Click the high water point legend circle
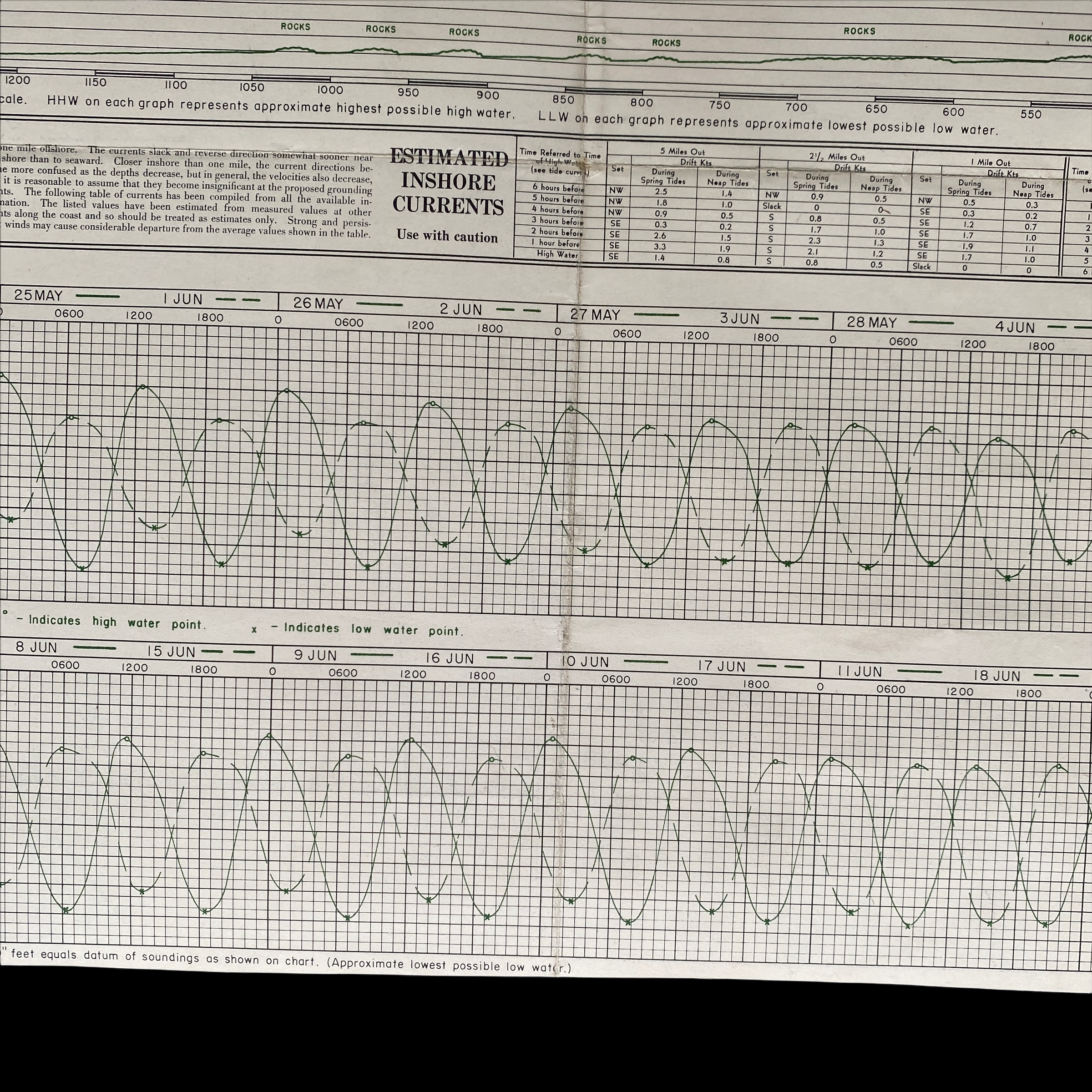Viewport: 1092px width, 1092px height. pyautogui.click(x=5, y=612)
